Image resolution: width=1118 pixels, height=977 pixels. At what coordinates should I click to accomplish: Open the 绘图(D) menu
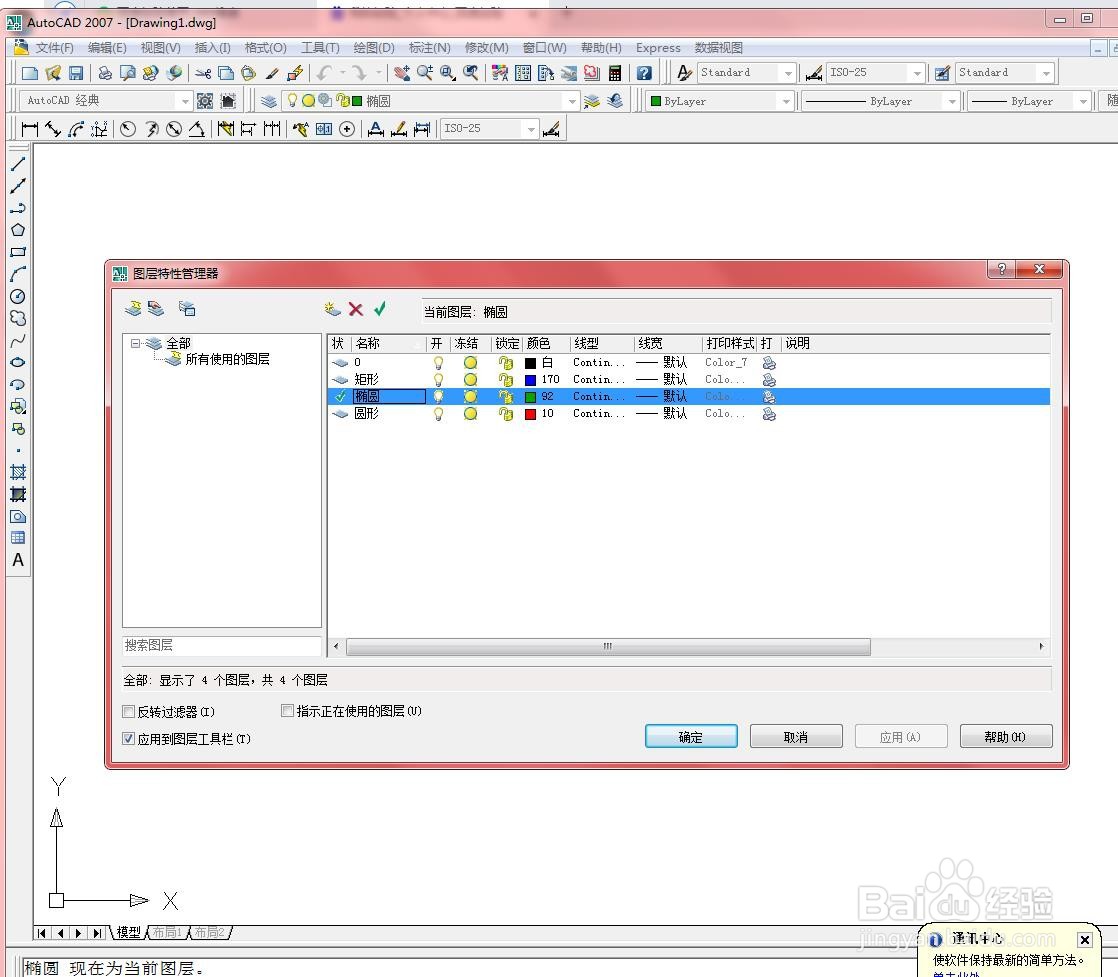374,48
